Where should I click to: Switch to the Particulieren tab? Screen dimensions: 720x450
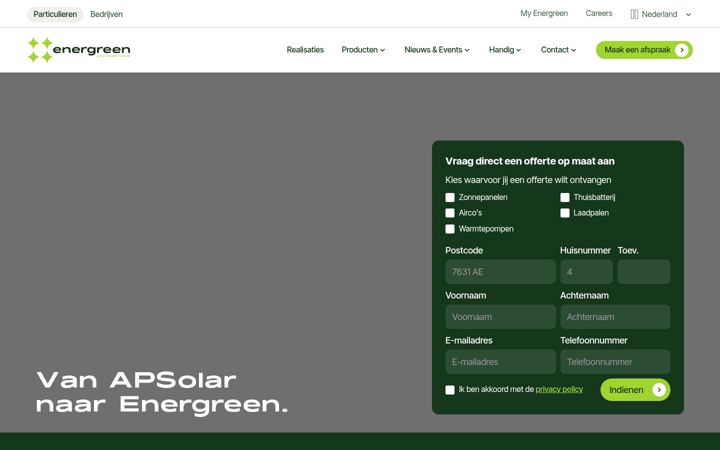(55, 14)
